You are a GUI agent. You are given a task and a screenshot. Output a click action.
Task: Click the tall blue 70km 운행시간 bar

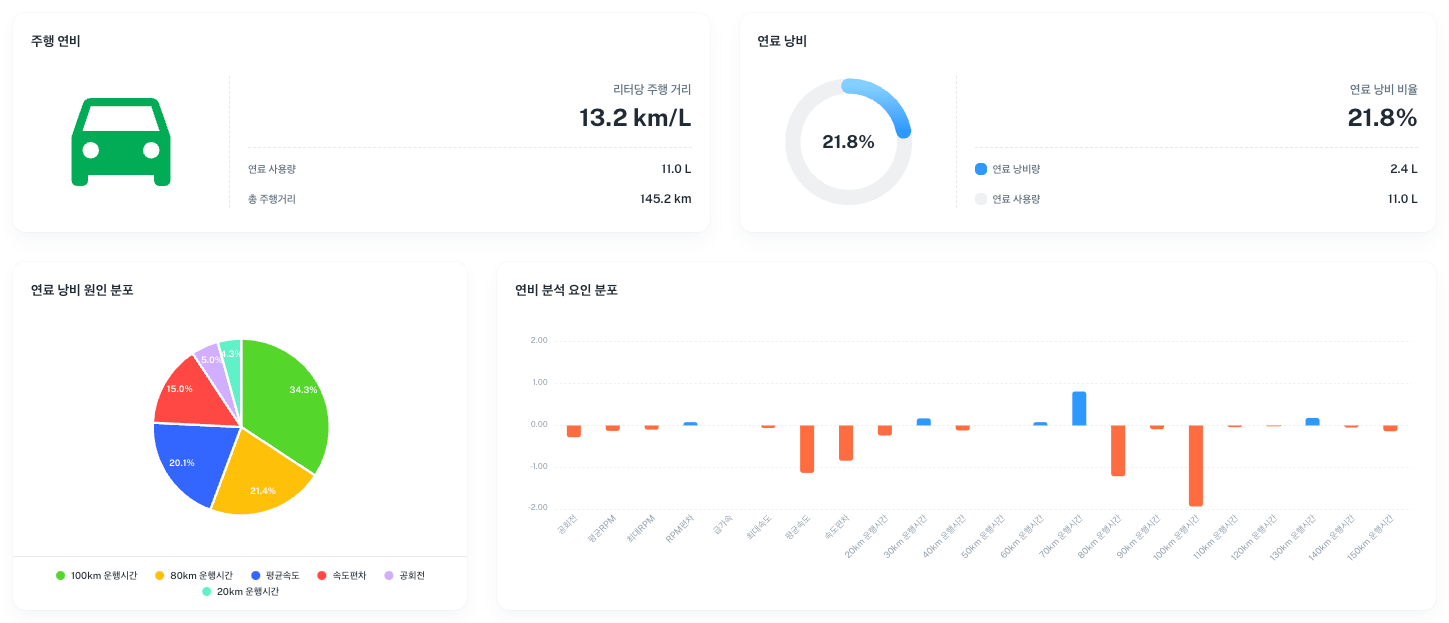click(1079, 408)
